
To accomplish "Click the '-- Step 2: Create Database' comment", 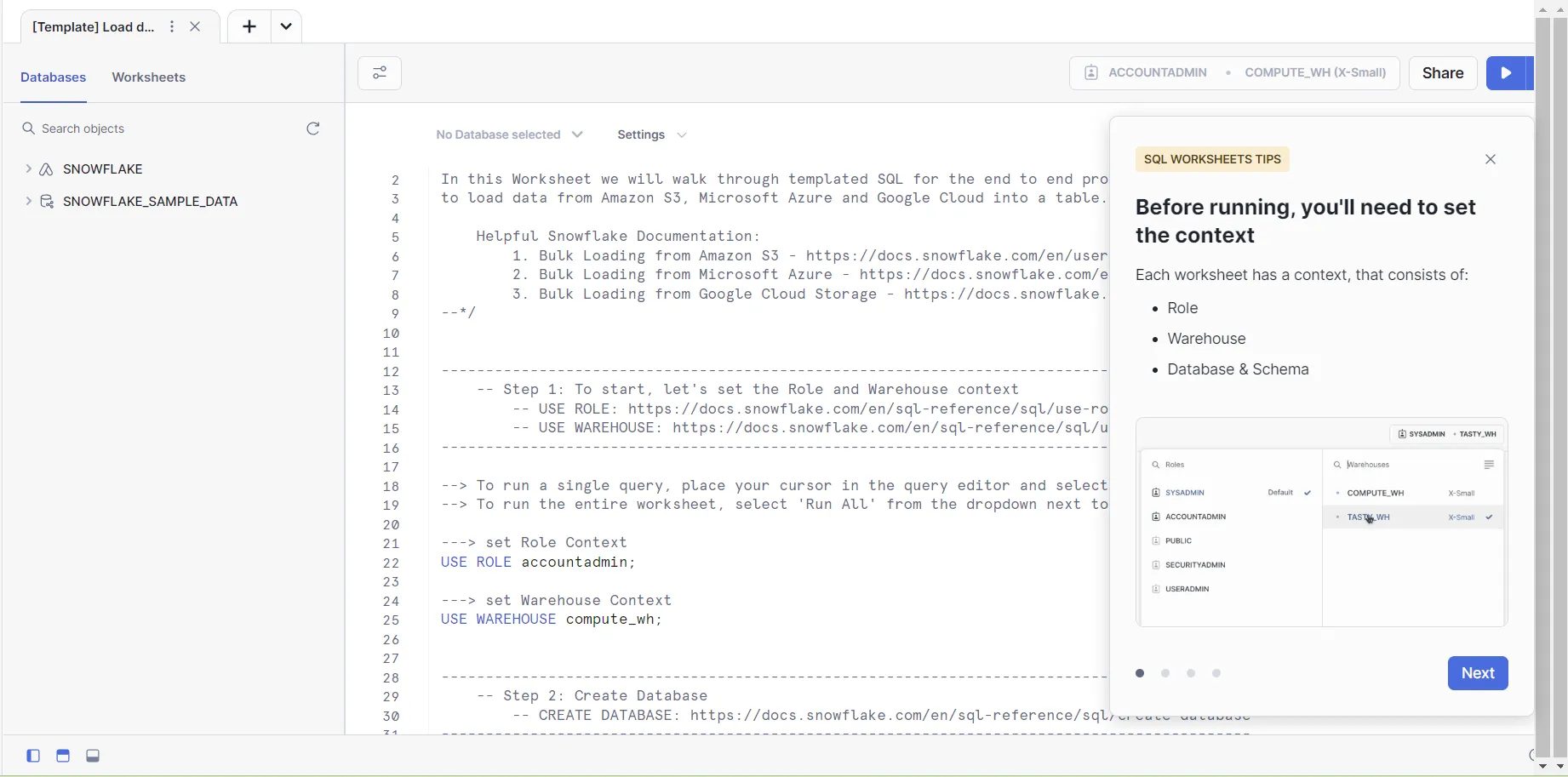I will [x=592, y=696].
